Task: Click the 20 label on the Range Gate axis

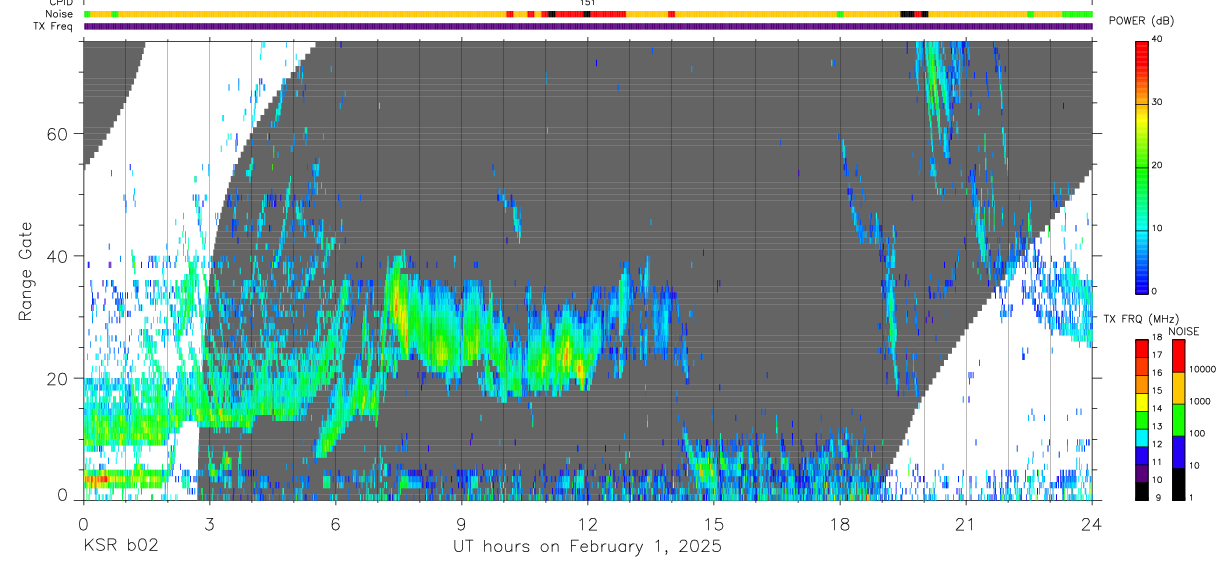Action: click(58, 378)
